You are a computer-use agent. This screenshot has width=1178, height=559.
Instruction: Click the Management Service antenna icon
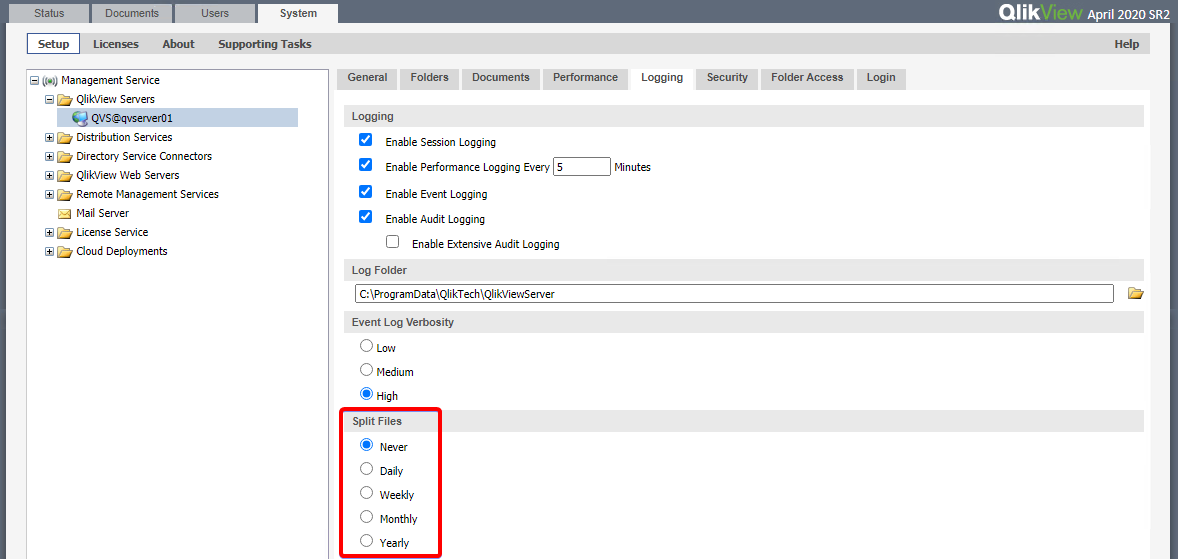click(50, 80)
